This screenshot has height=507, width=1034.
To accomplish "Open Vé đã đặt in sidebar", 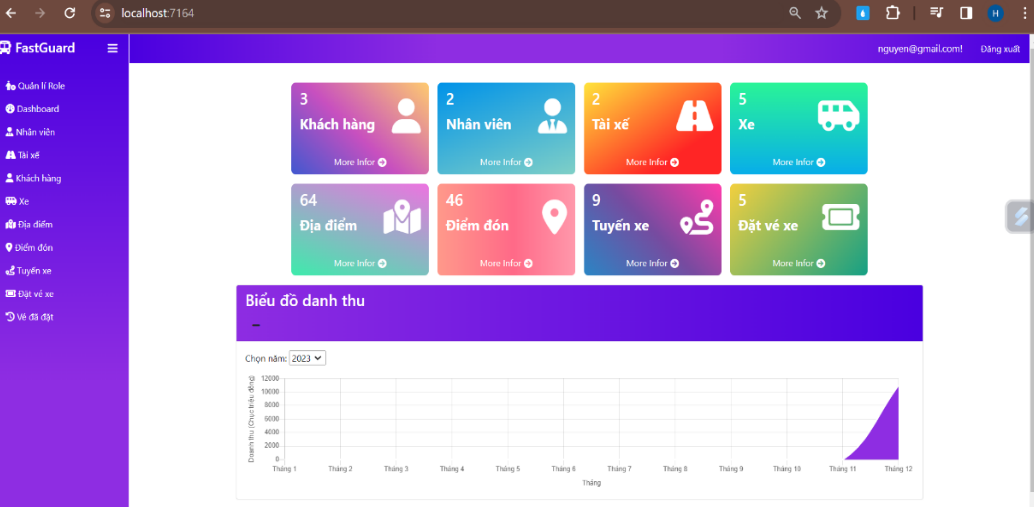I will (x=29, y=316).
